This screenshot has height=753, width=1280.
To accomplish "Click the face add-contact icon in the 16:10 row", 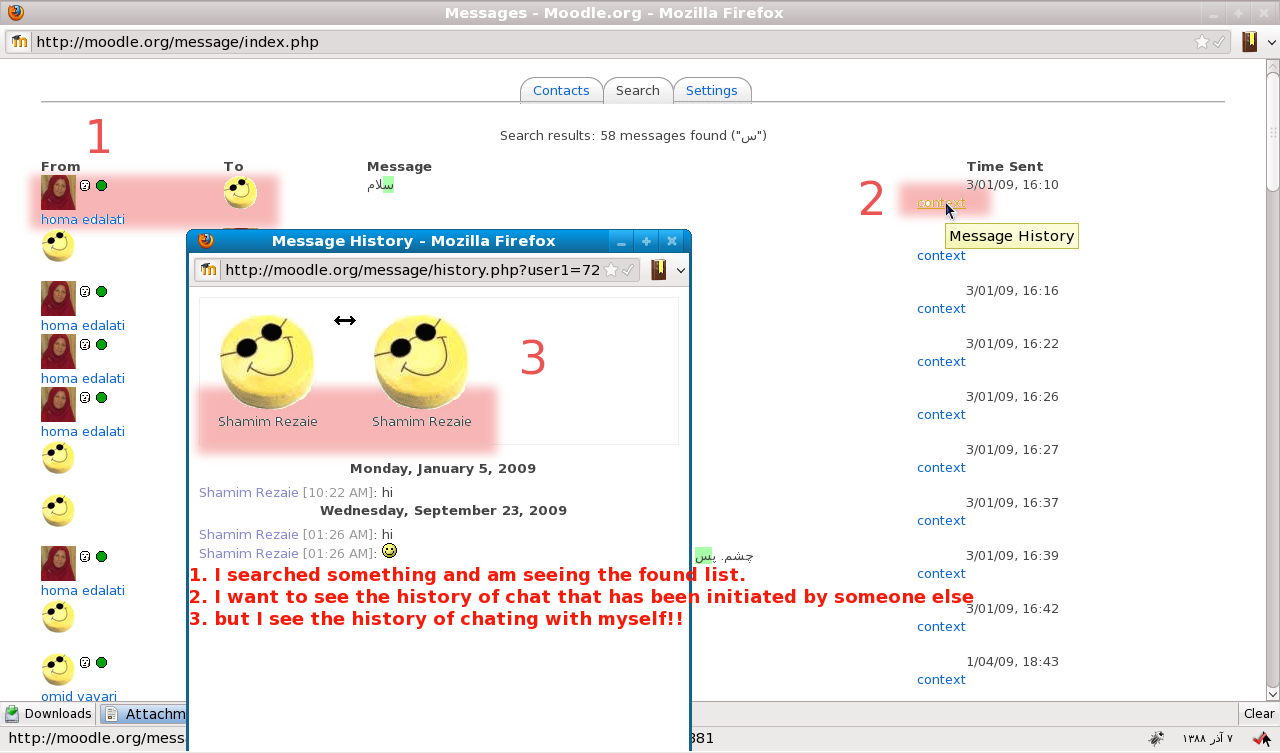I will click(x=86, y=185).
